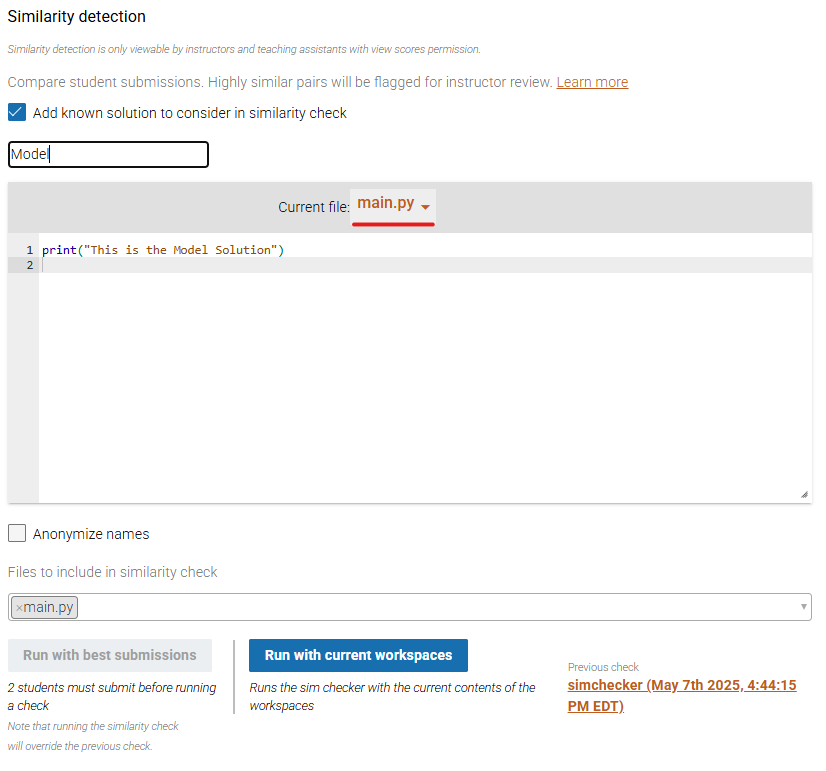Click line number 2 in editor gutter

(x=30, y=265)
